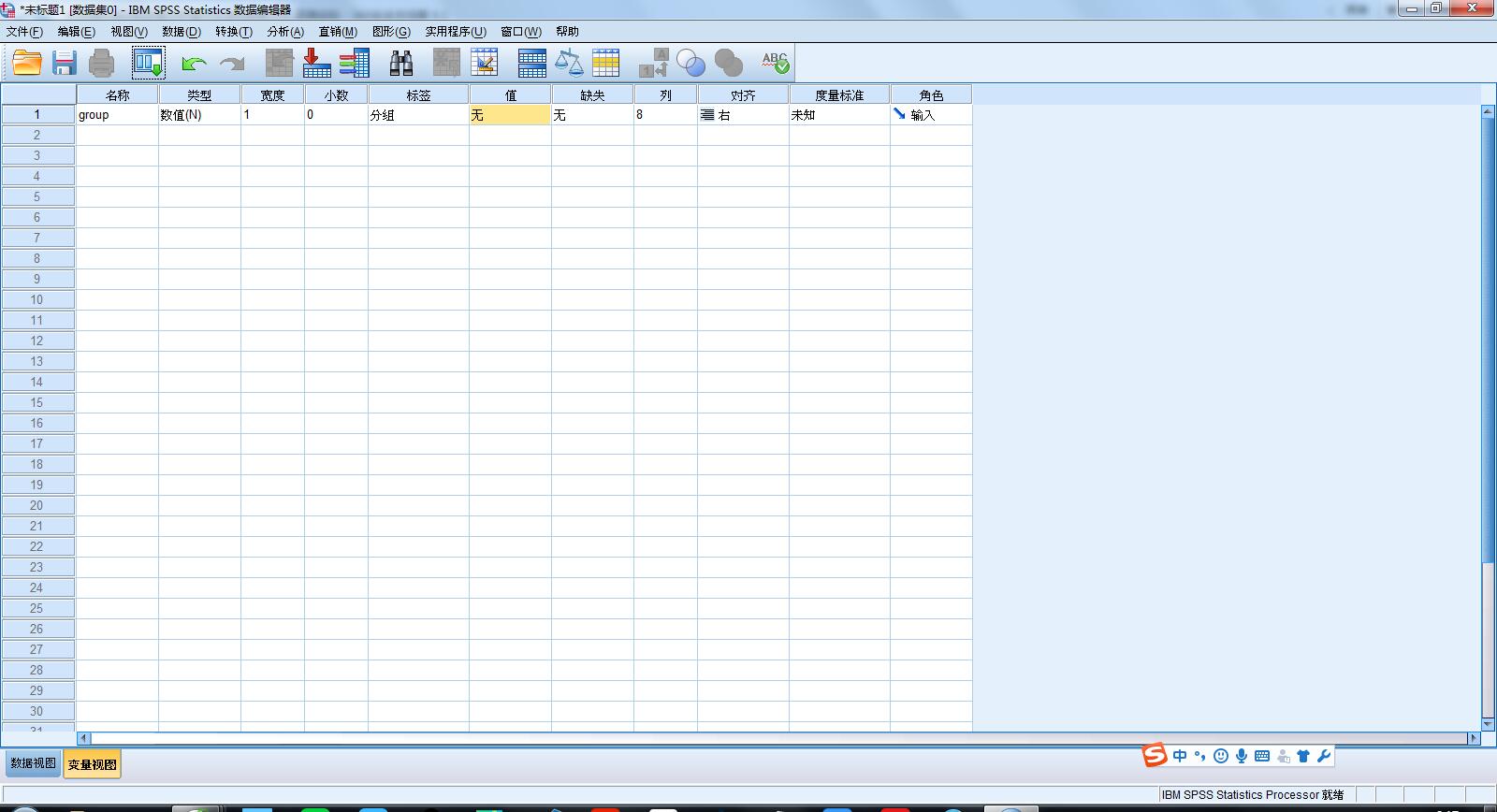Open the 转换(T) menu
Screen dimensions: 1497x812
[x=233, y=31]
